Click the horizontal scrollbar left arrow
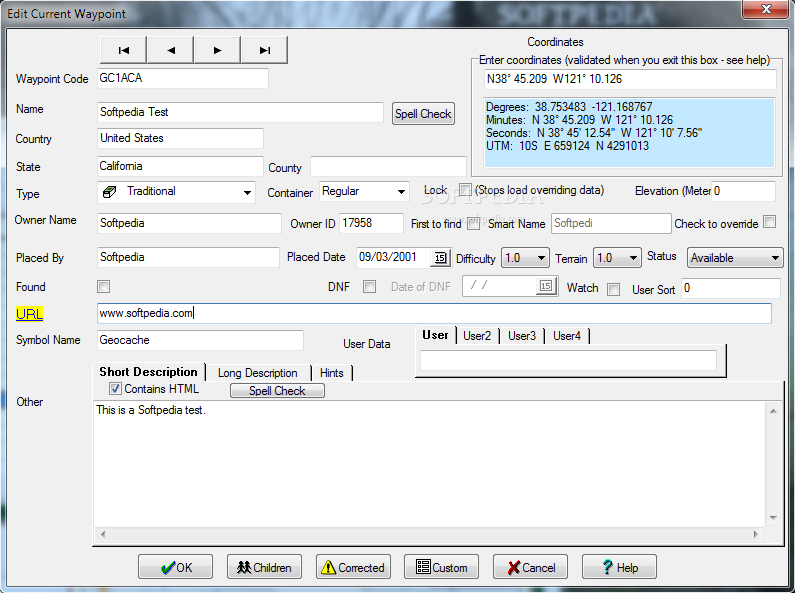Viewport: 795px width, 593px height. click(103, 534)
